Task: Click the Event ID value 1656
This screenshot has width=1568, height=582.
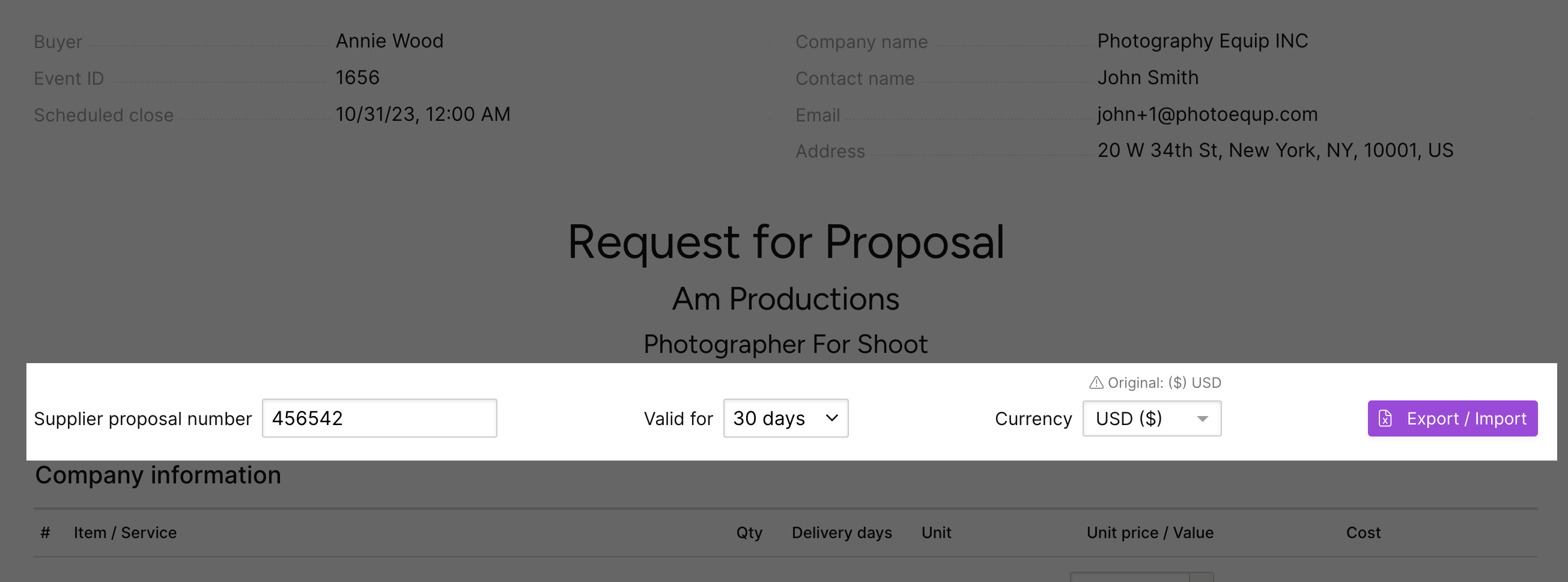Action: tap(357, 78)
